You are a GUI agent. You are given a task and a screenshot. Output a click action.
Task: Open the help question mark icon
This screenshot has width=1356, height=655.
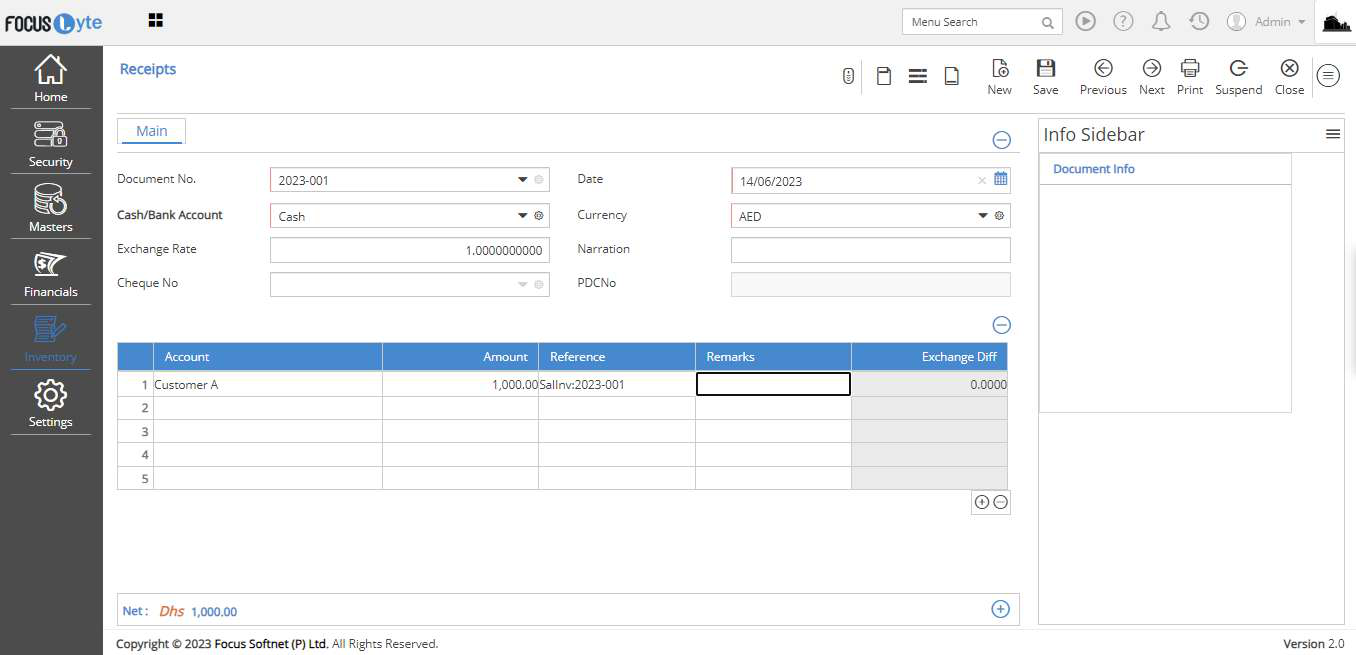pyautogui.click(x=1123, y=21)
